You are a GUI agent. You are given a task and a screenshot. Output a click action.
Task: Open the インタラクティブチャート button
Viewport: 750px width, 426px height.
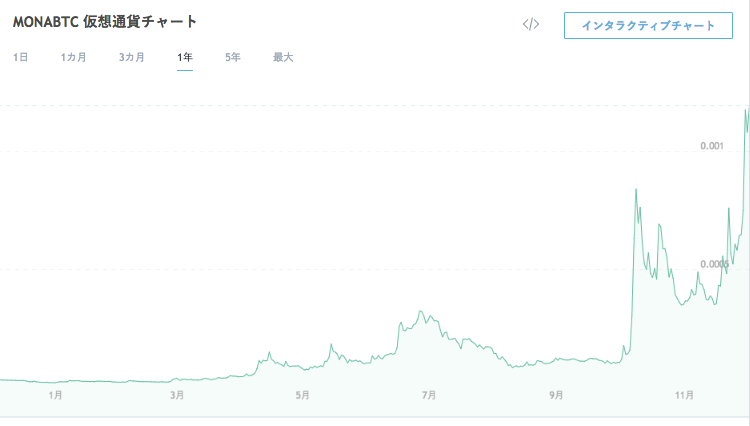coord(648,25)
